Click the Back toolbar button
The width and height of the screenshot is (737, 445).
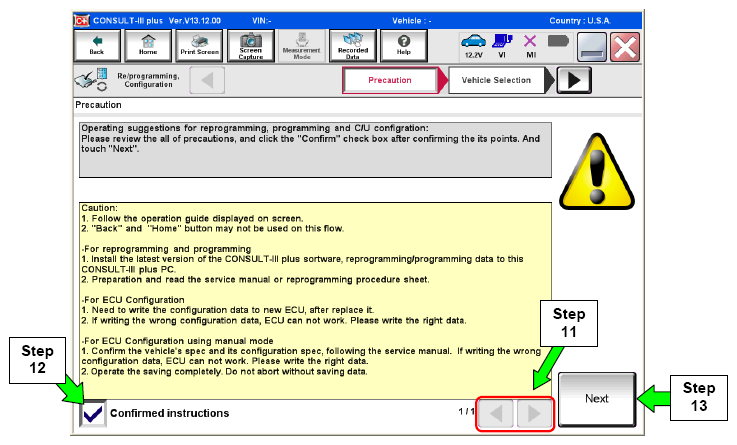point(97,44)
